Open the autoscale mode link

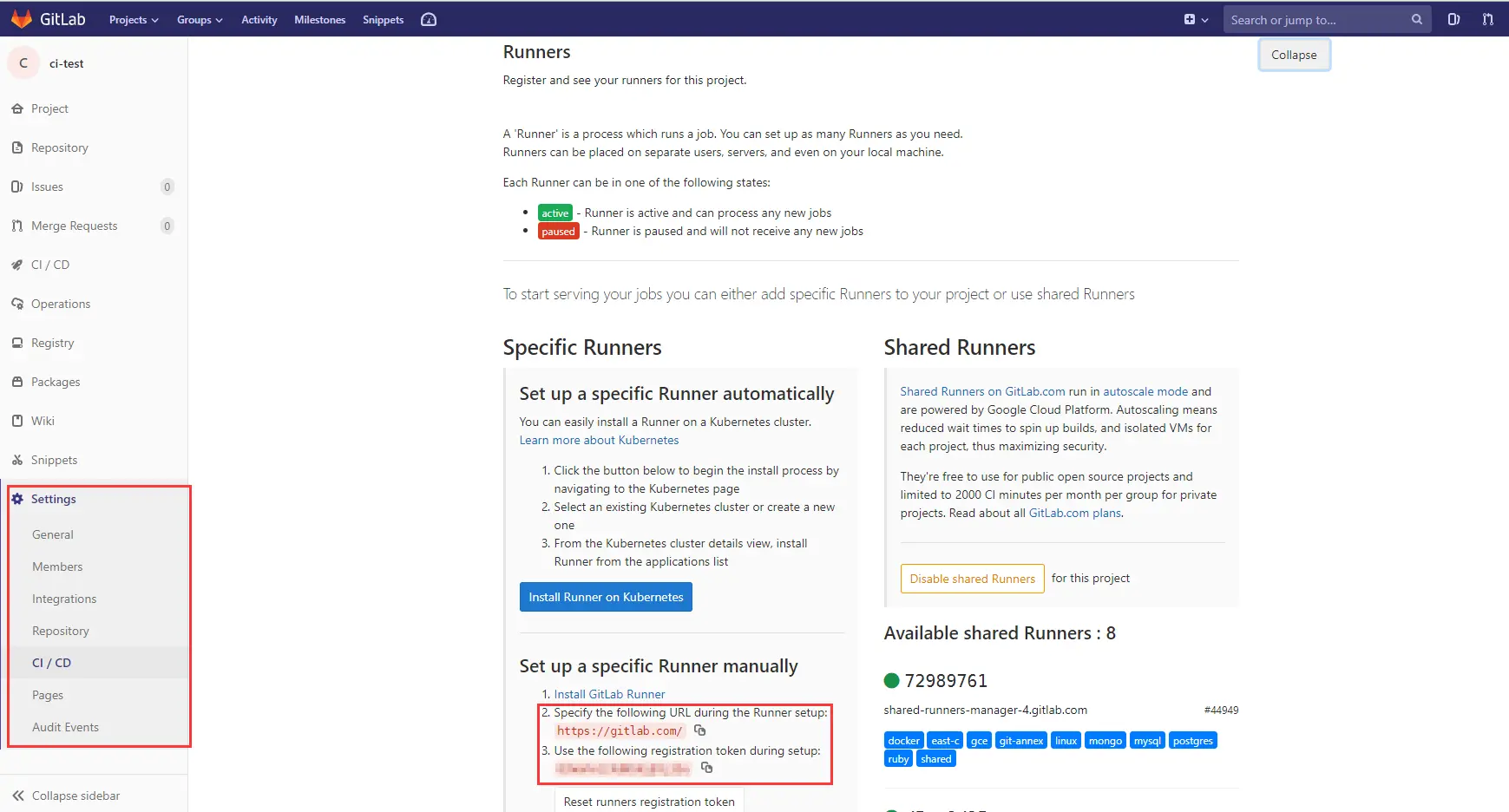pos(1145,391)
